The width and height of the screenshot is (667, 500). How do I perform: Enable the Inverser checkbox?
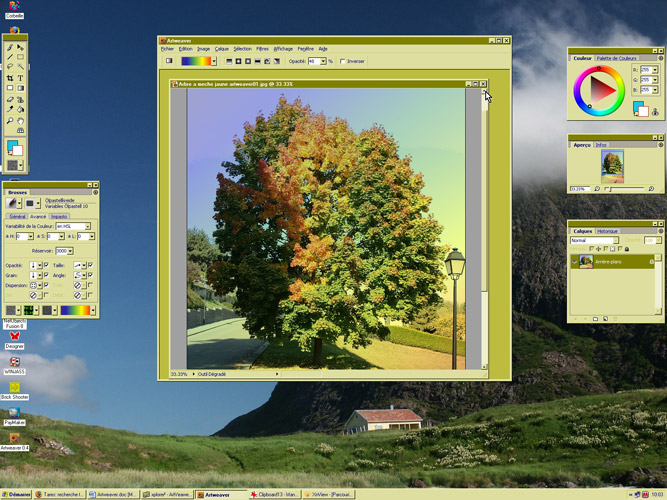(343, 61)
